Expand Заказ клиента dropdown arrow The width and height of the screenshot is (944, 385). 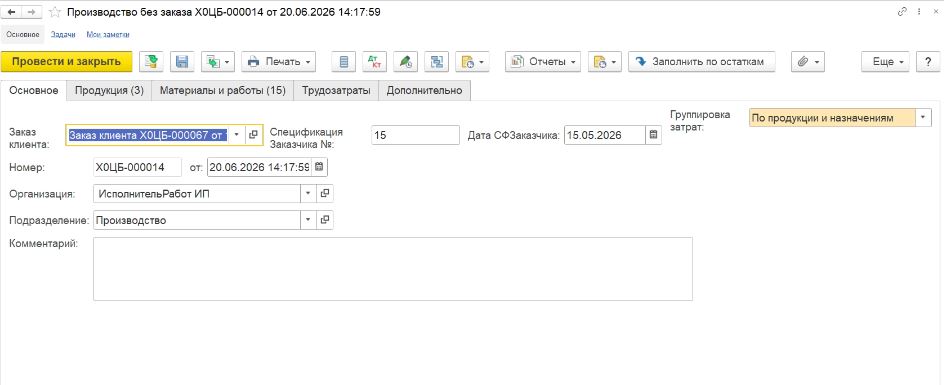(237, 135)
